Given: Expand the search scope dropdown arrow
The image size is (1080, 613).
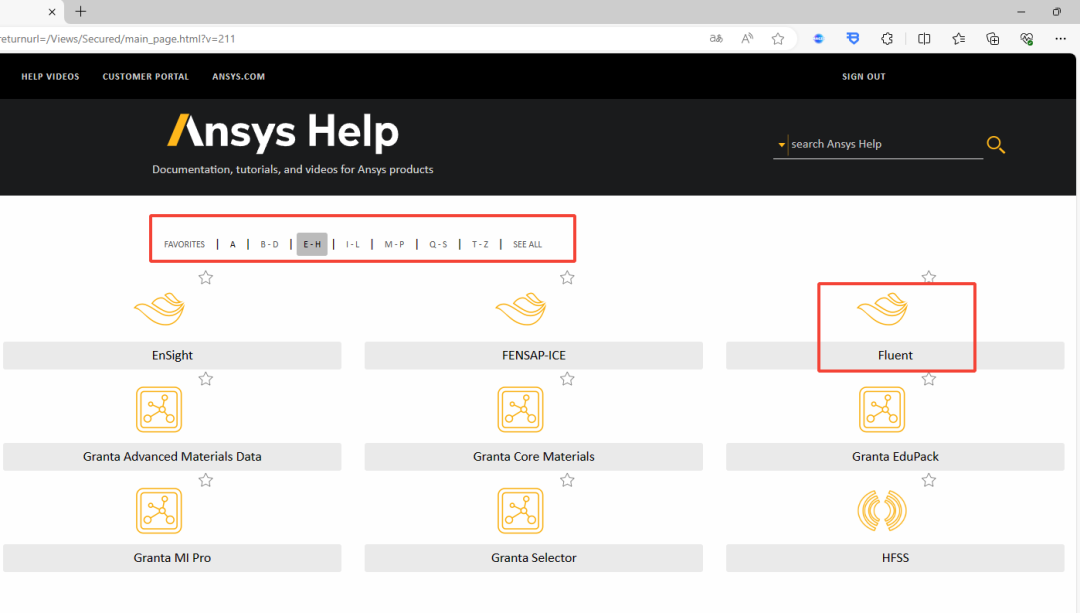Looking at the screenshot, I should pos(781,145).
